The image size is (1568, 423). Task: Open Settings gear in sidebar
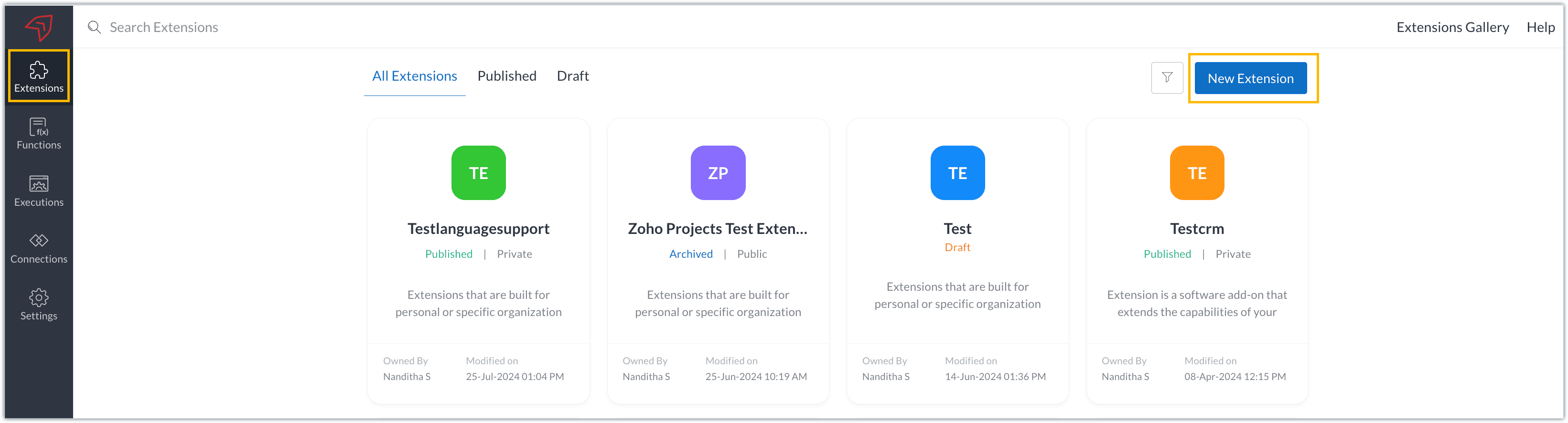pyautogui.click(x=38, y=304)
